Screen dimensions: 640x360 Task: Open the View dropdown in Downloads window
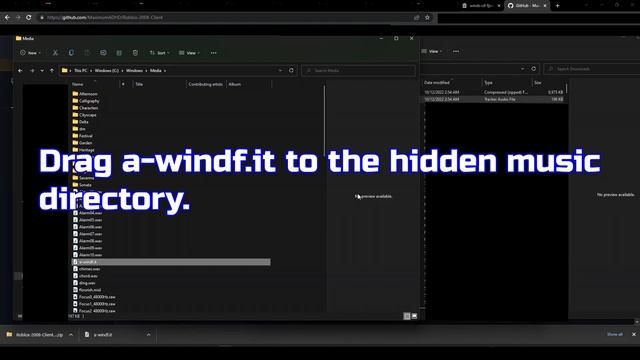[432, 51]
